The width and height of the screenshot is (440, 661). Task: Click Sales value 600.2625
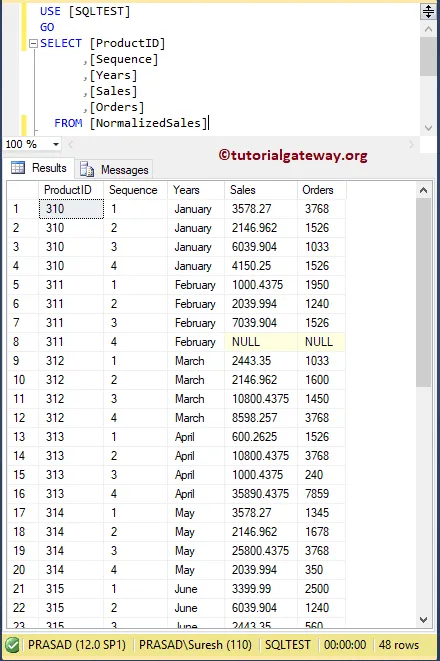tap(260, 437)
